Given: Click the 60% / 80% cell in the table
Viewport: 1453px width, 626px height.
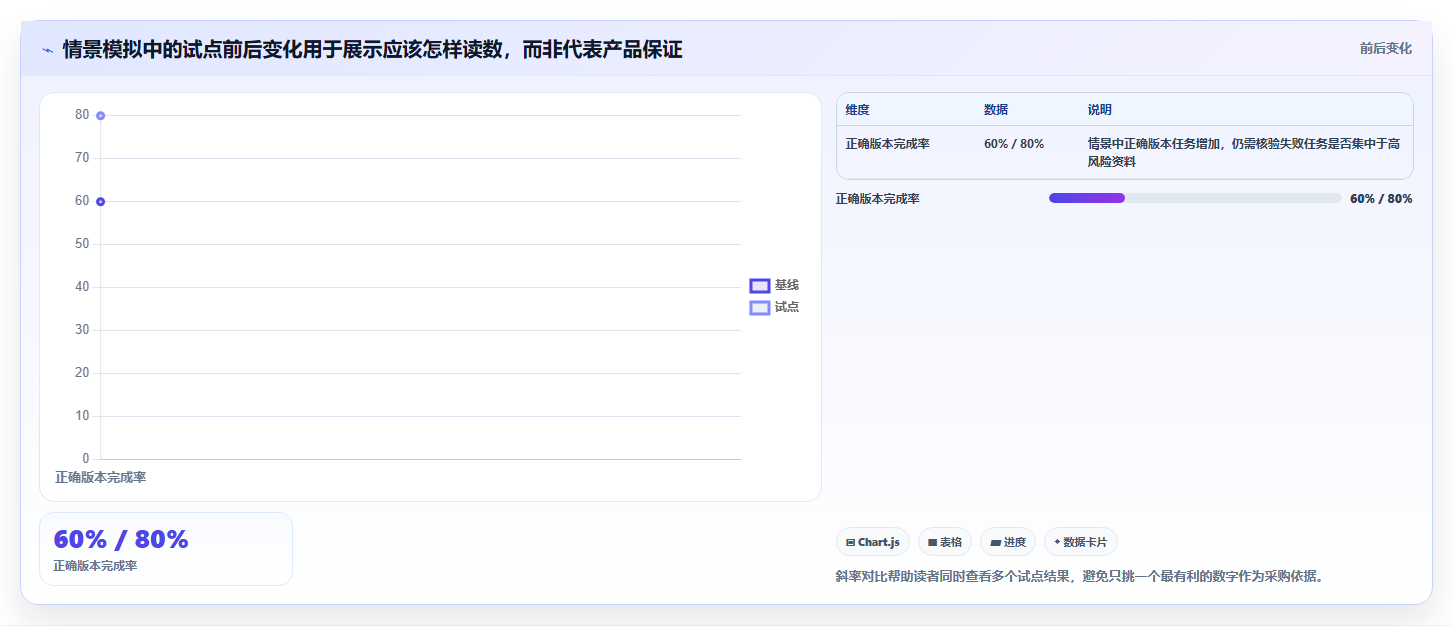Looking at the screenshot, I should pyautogui.click(x=1014, y=144).
